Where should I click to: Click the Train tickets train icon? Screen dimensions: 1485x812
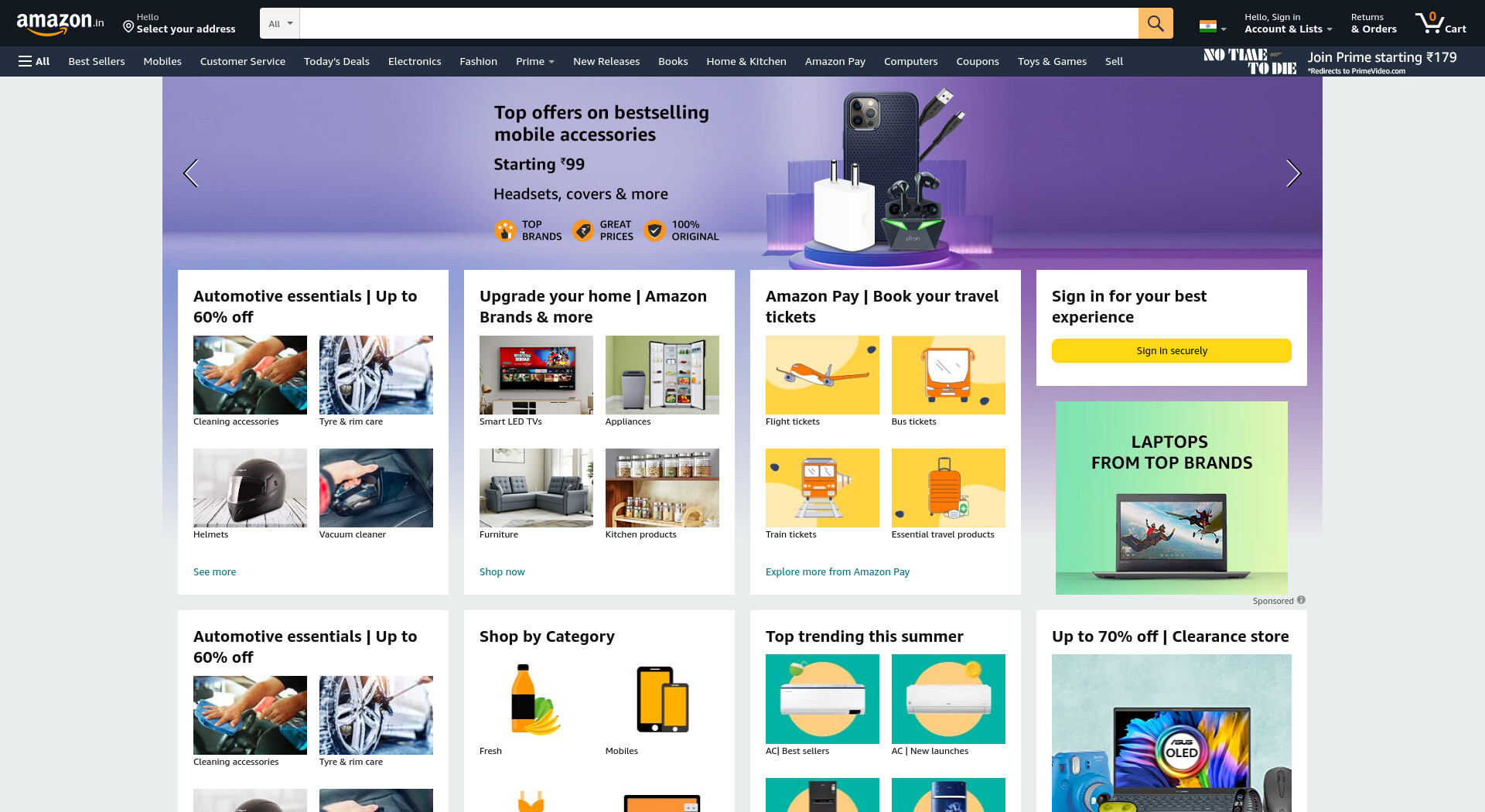pyautogui.click(x=822, y=488)
